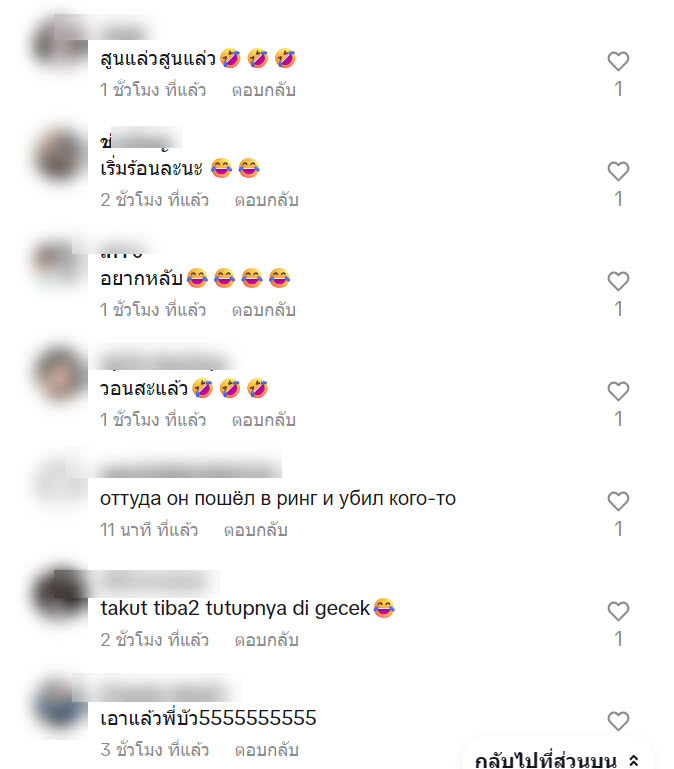Click 'กลับไปที่ส่วนบน' back to top button
Screen dimensions: 674x769
pos(557,759)
